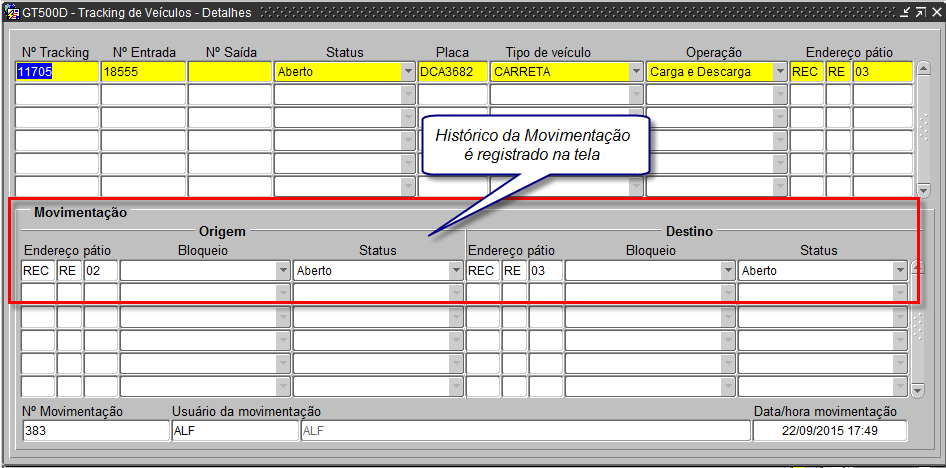Click the Data/hora movimentação label
The width and height of the screenshot is (946, 468).
pos(825,411)
